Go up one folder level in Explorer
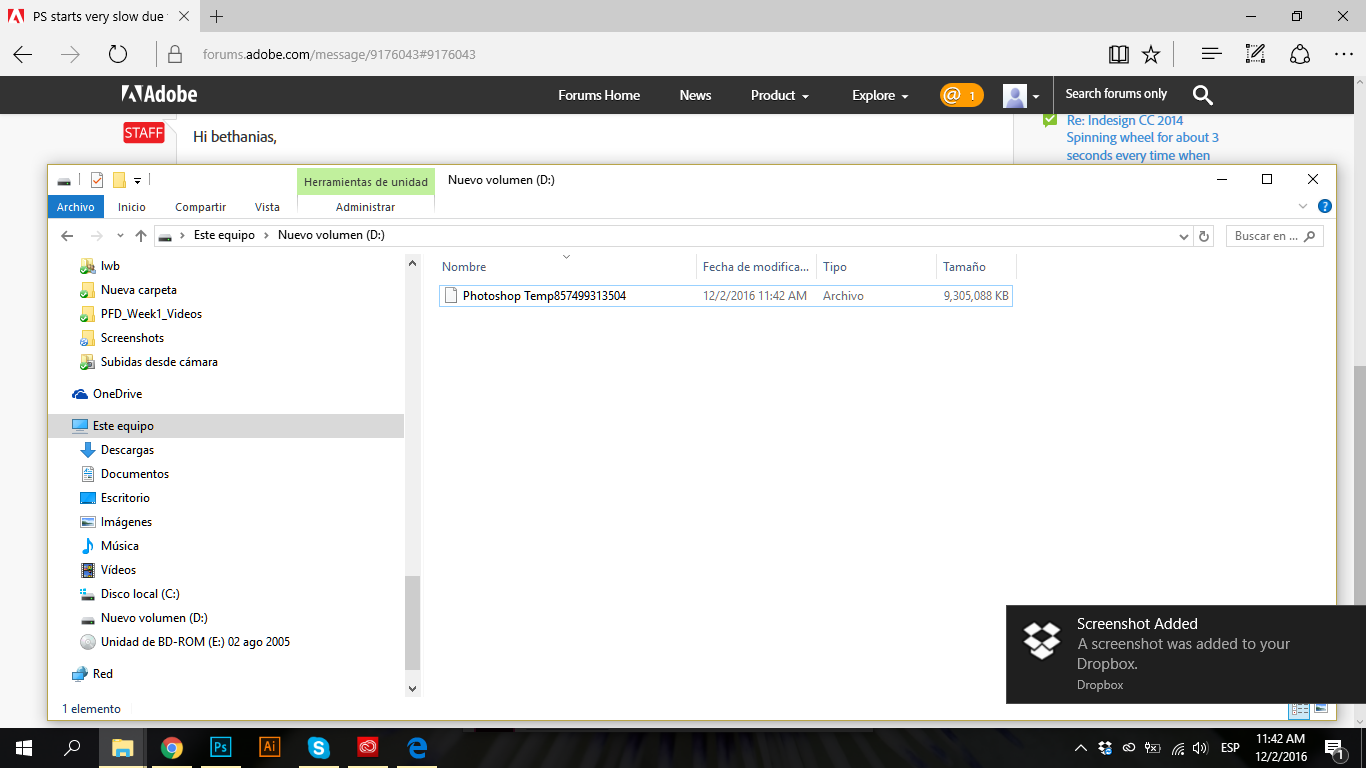The width and height of the screenshot is (1366, 768). click(141, 236)
